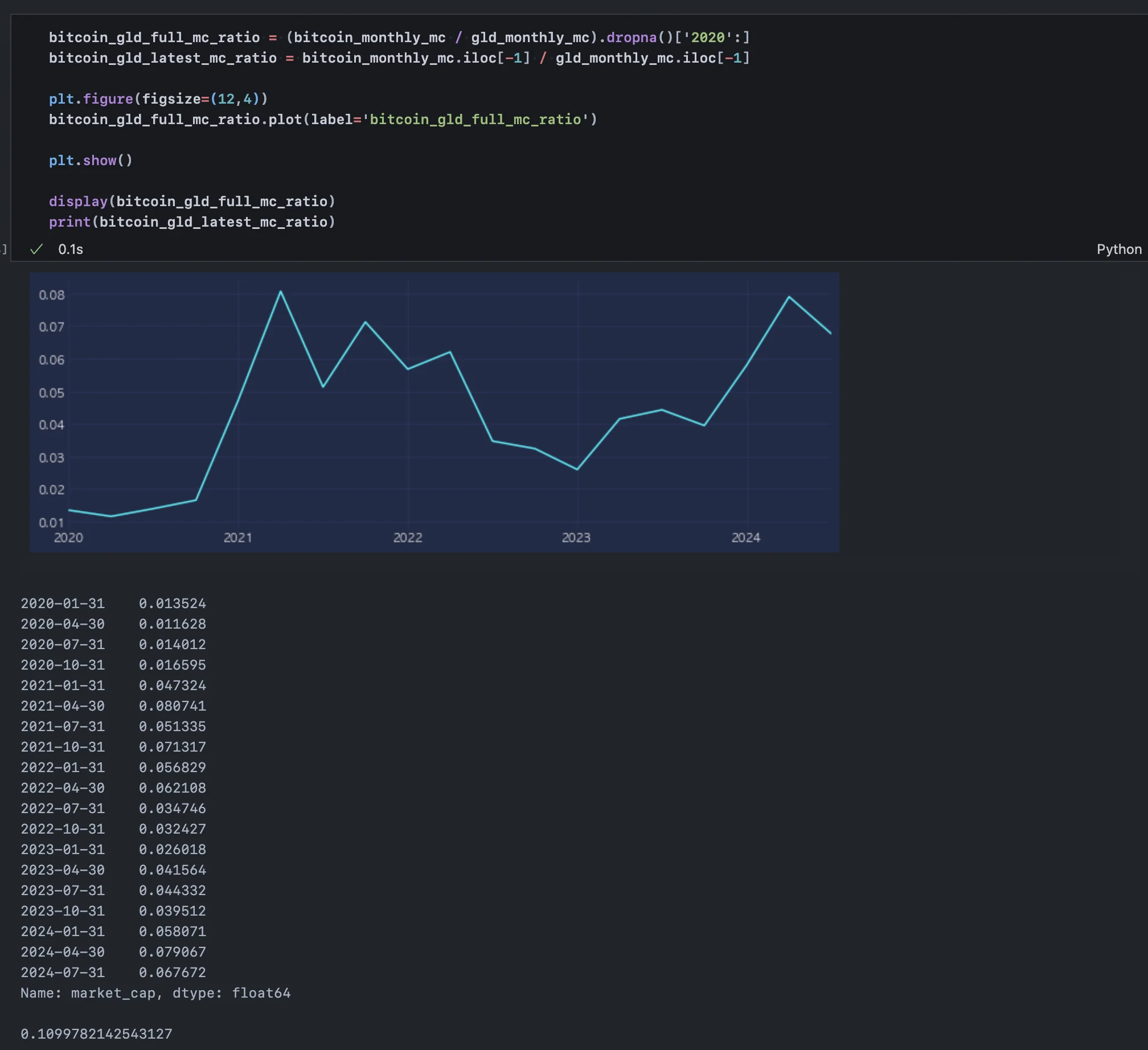Image resolution: width=1148 pixels, height=1050 pixels.
Task: Click the first line assigning bitcoin_gld_full_mc_ratio
Action: click(x=399, y=38)
